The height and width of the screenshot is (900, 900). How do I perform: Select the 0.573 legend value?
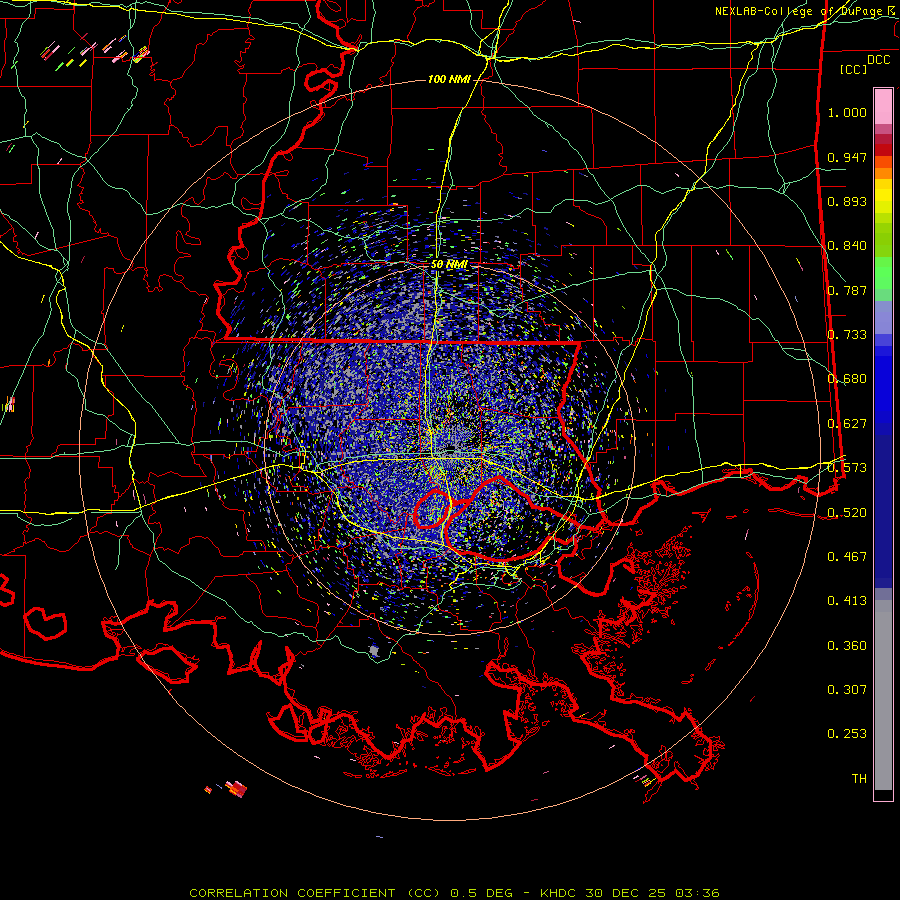(x=847, y=468)
